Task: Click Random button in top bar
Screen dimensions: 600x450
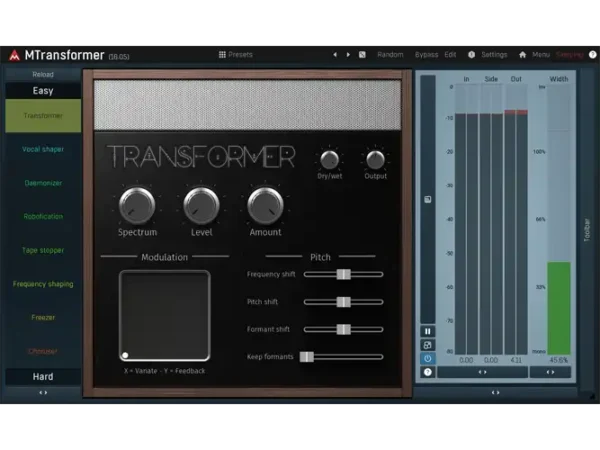Action: pyautogui.click(x=390, y=55)
